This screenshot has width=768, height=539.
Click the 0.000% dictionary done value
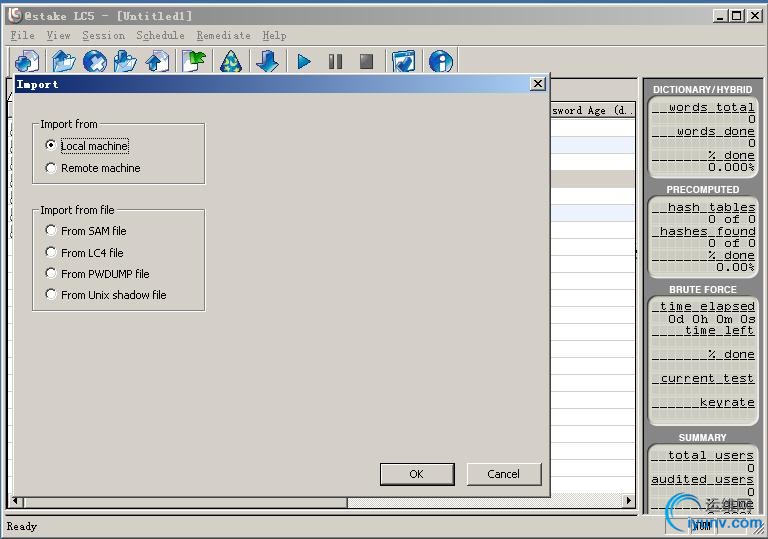[731, 168]
